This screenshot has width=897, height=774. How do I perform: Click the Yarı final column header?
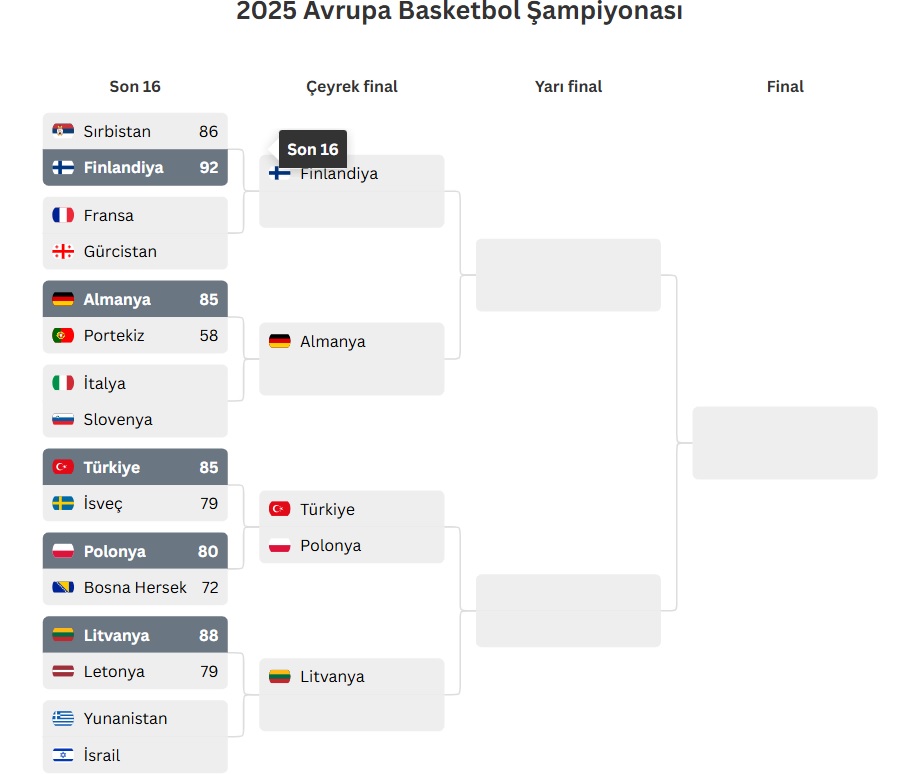pos(568,87)
